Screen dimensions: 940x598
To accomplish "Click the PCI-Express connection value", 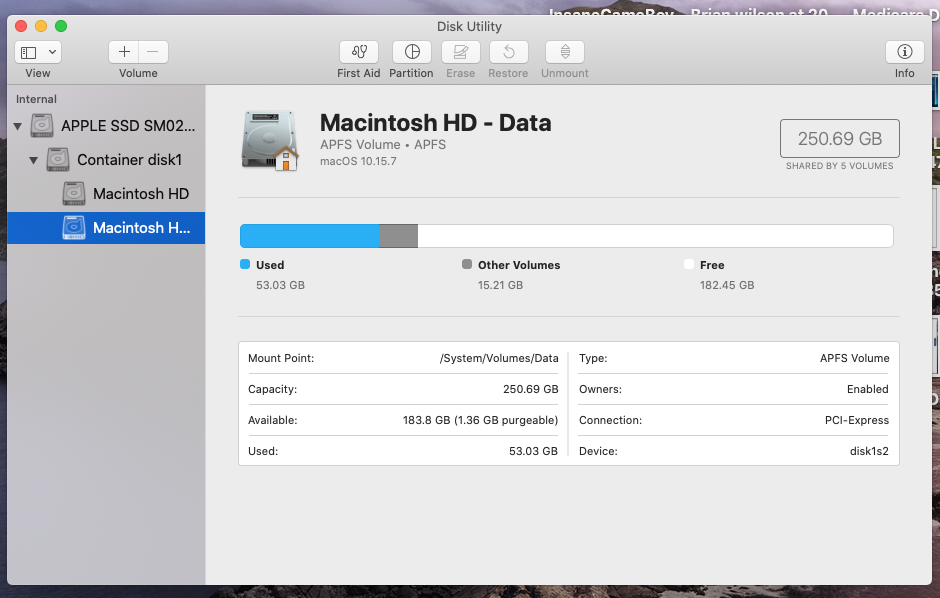I will 857,421.
